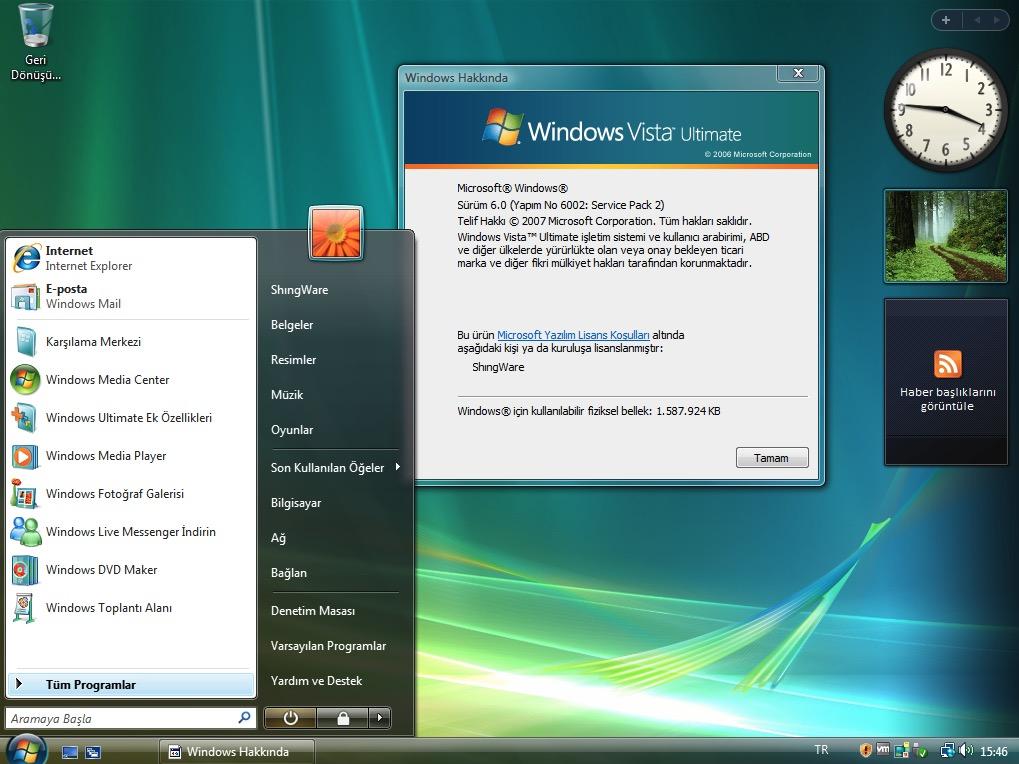The image size is (1019, 764).
Task: Open Windows Ultimate Ek Özellikleri
Action: click(130, 418)
